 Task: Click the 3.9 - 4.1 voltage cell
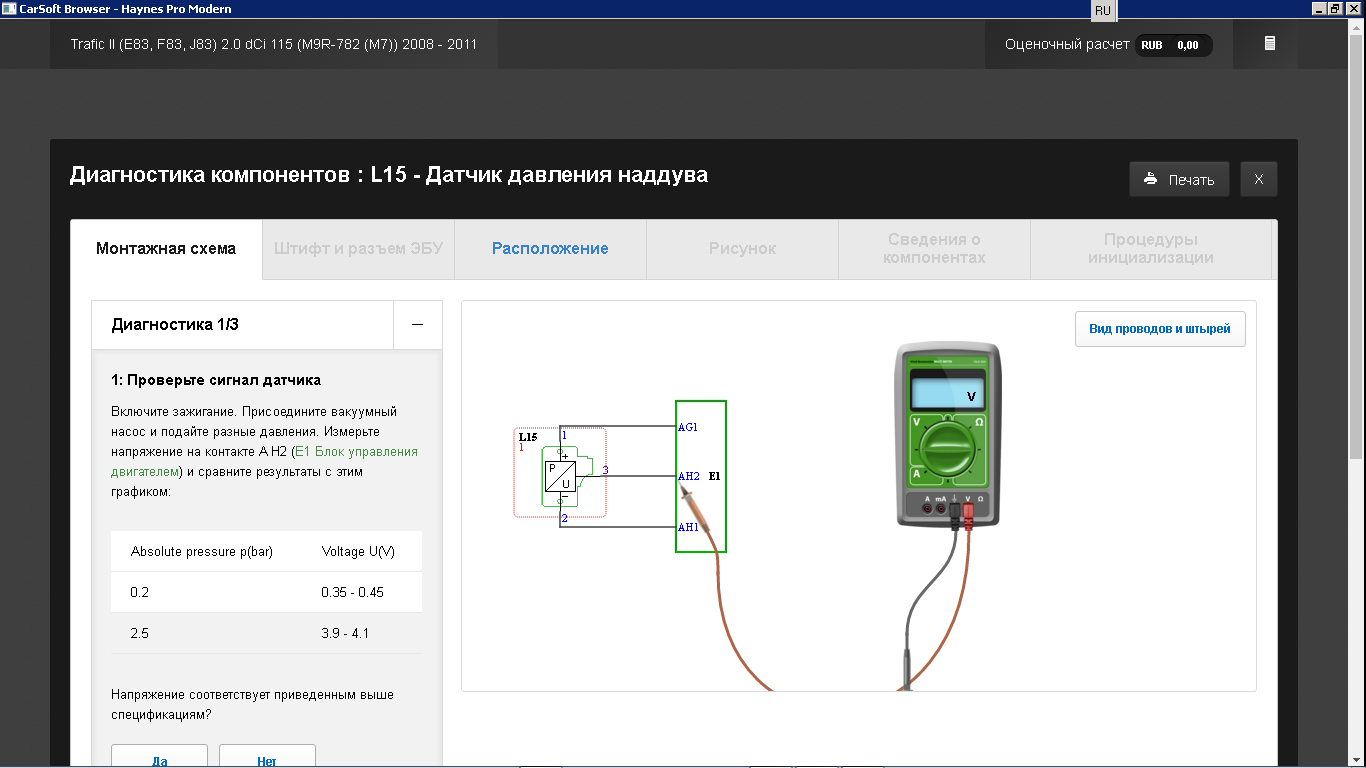(x=345, y=633)
